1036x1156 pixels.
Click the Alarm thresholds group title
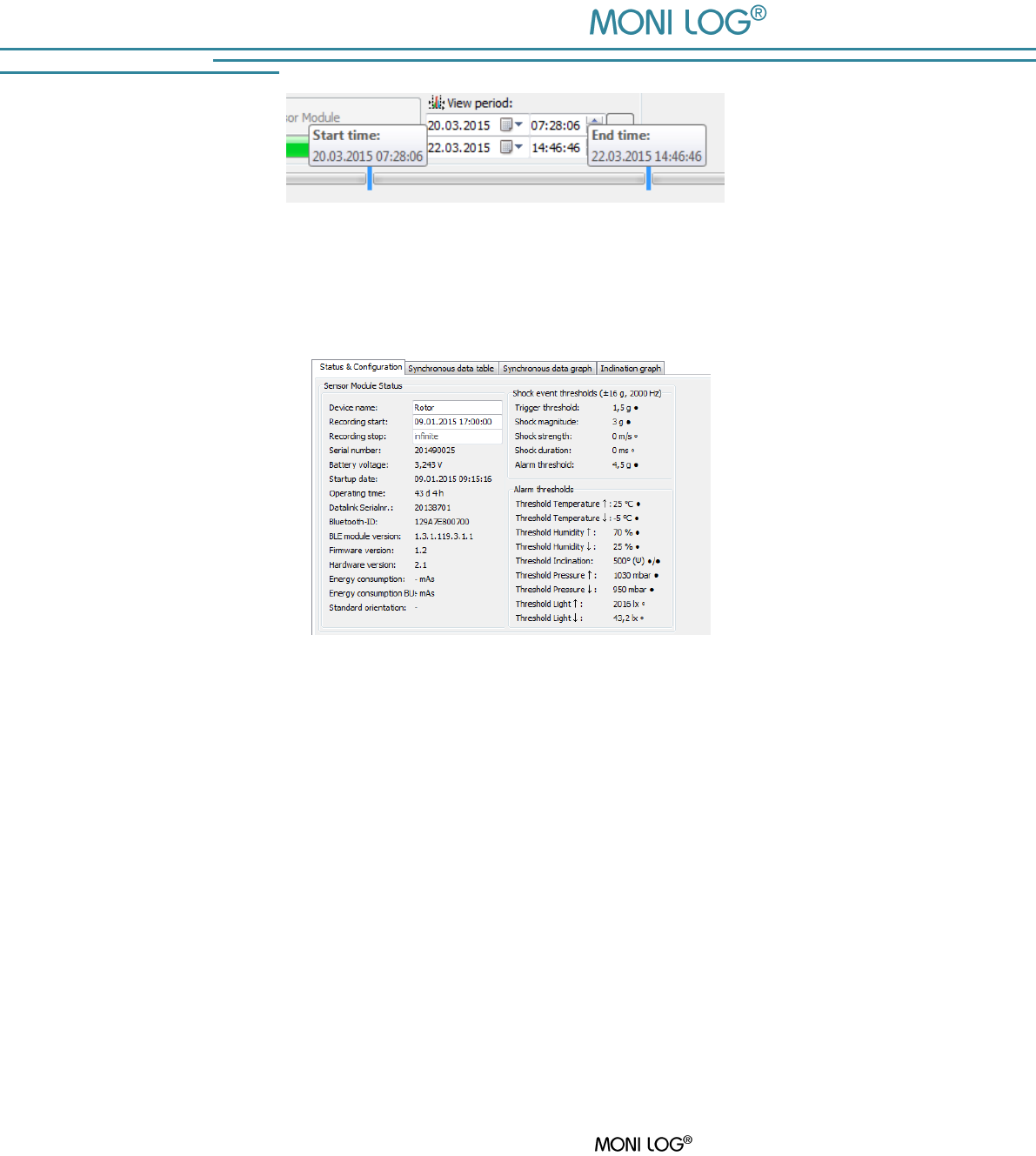pyautogui.click(x=544, y=489)
